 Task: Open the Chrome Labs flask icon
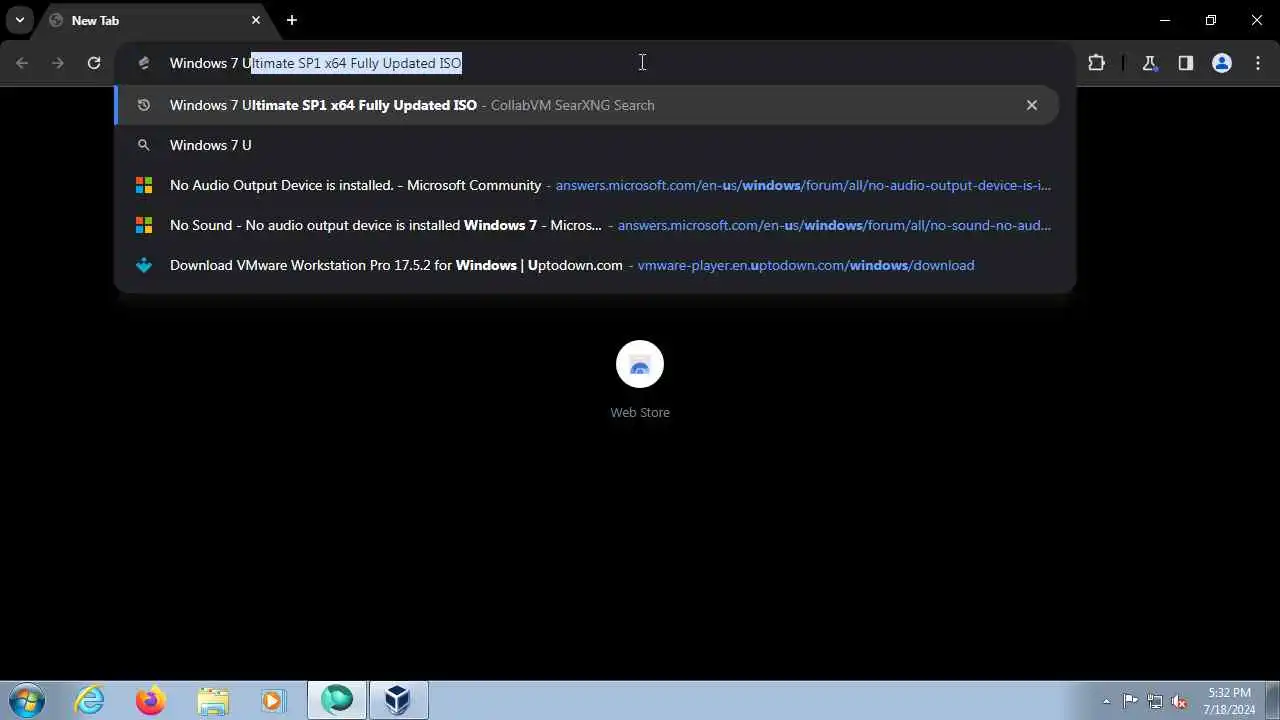coord(1150,63)
